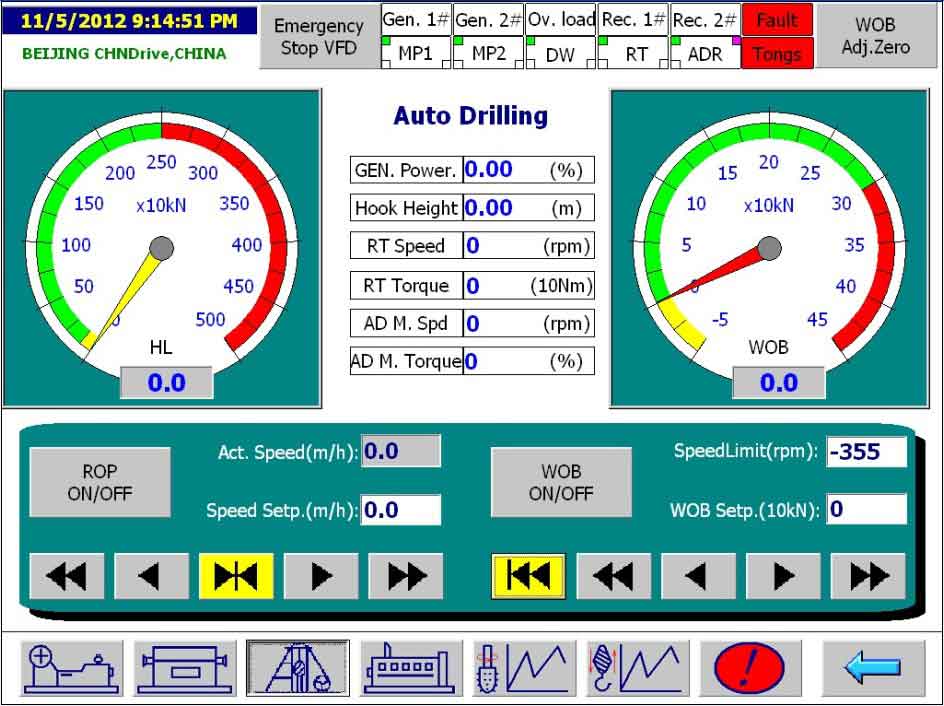Click the SpeedLimit(rpm) value field
Image resolution: width=944 pixels, height=706 pixels.
pyautogui.click(x=866, y=452)
